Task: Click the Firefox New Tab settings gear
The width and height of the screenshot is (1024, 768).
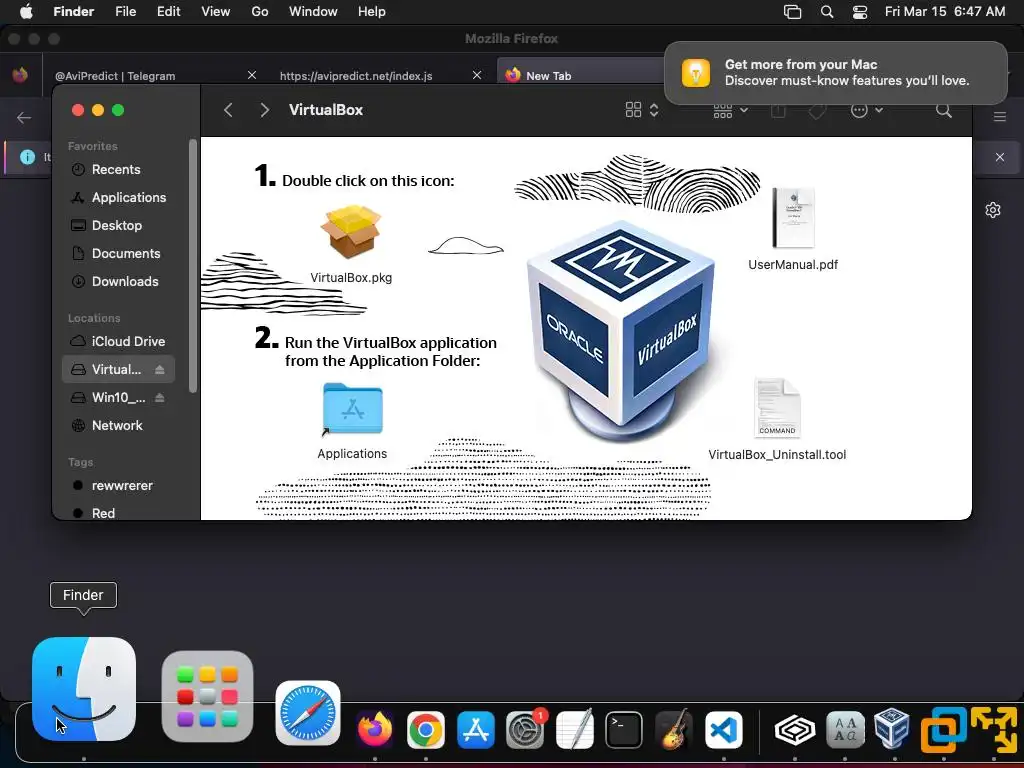Action: pyautogui.click(x=993, y=210)
